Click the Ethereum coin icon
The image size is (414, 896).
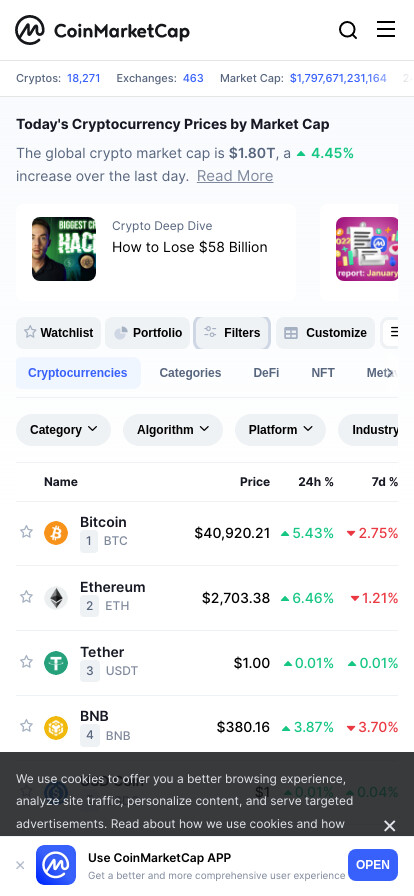click(x=56, y=598)
